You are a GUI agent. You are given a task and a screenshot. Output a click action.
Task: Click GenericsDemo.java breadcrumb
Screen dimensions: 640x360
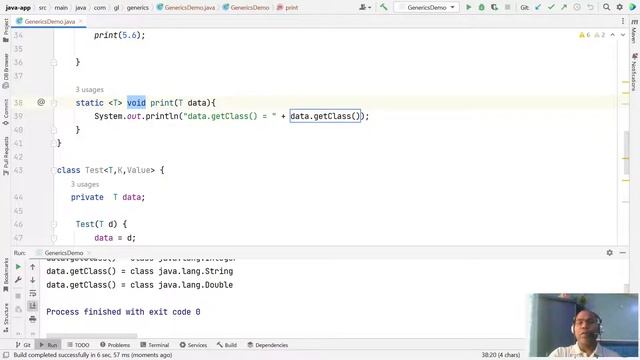point(186,7)
